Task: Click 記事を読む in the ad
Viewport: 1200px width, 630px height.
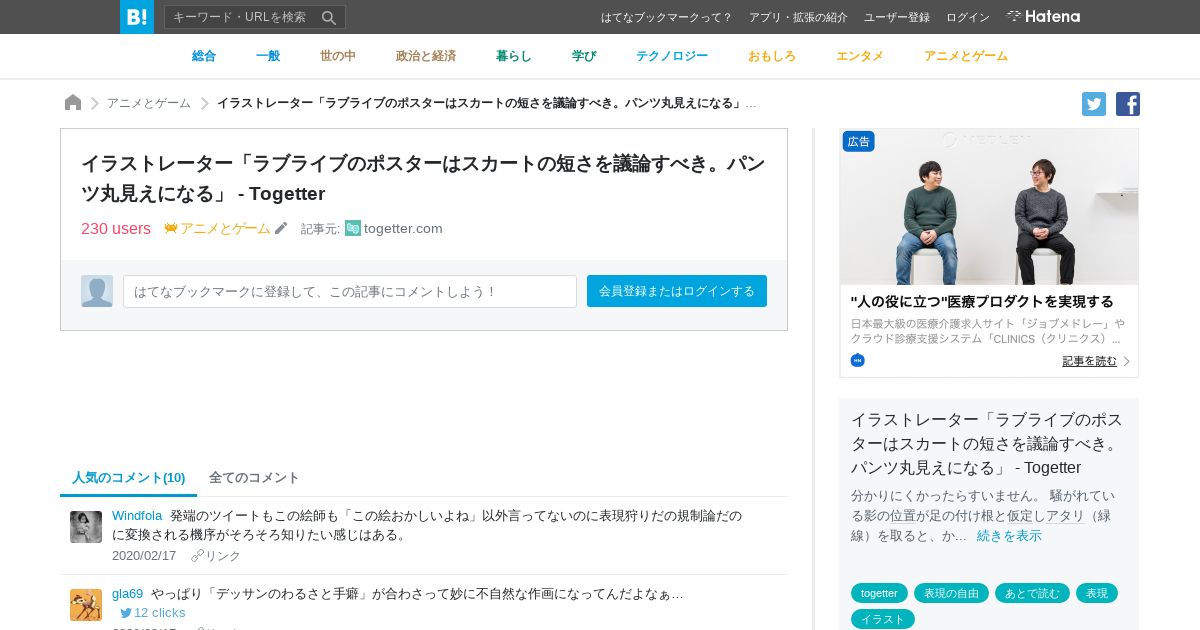Action: point(1090,361)
